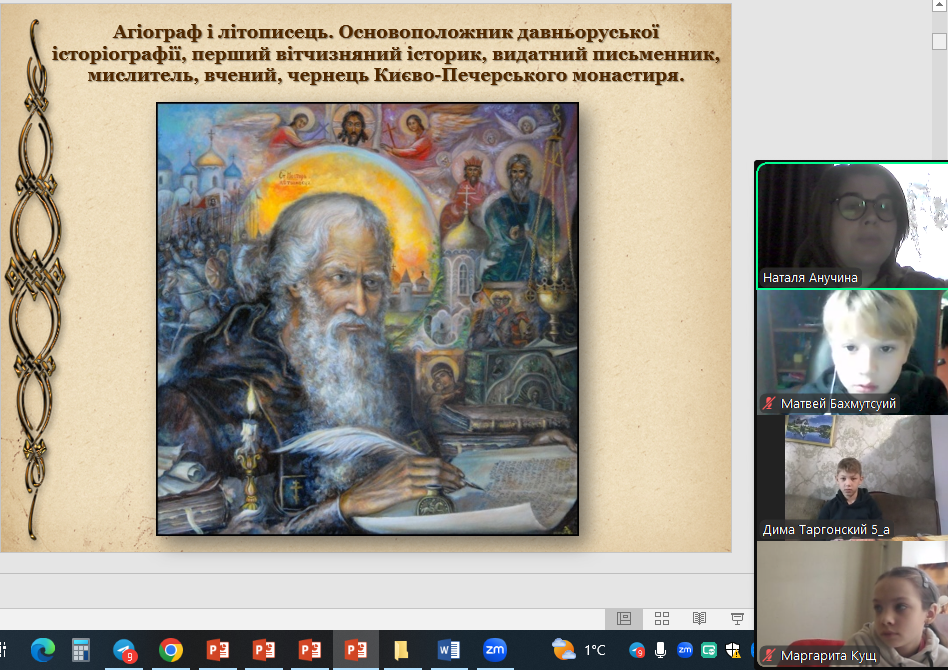This screenshot has height=670, width=948.
Task: Click the green tray icon beside the Zoom tray icon
Action: [709, 651]
